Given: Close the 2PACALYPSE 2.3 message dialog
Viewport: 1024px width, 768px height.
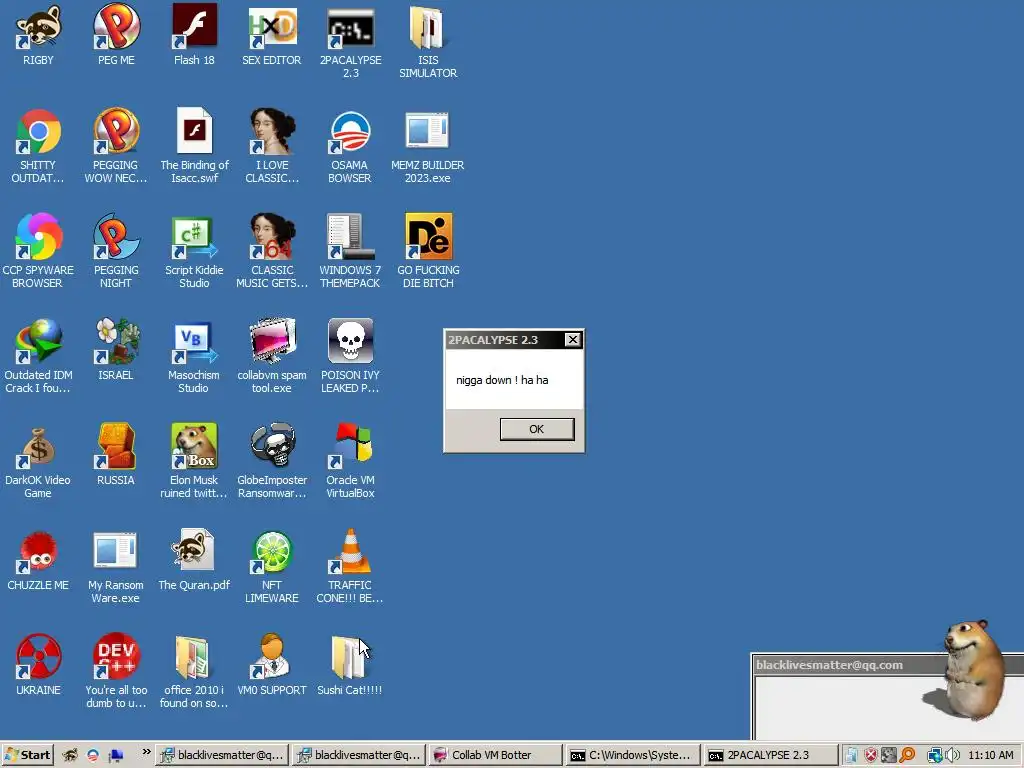Looking at the screenshot, I should (x=572, y=340).
